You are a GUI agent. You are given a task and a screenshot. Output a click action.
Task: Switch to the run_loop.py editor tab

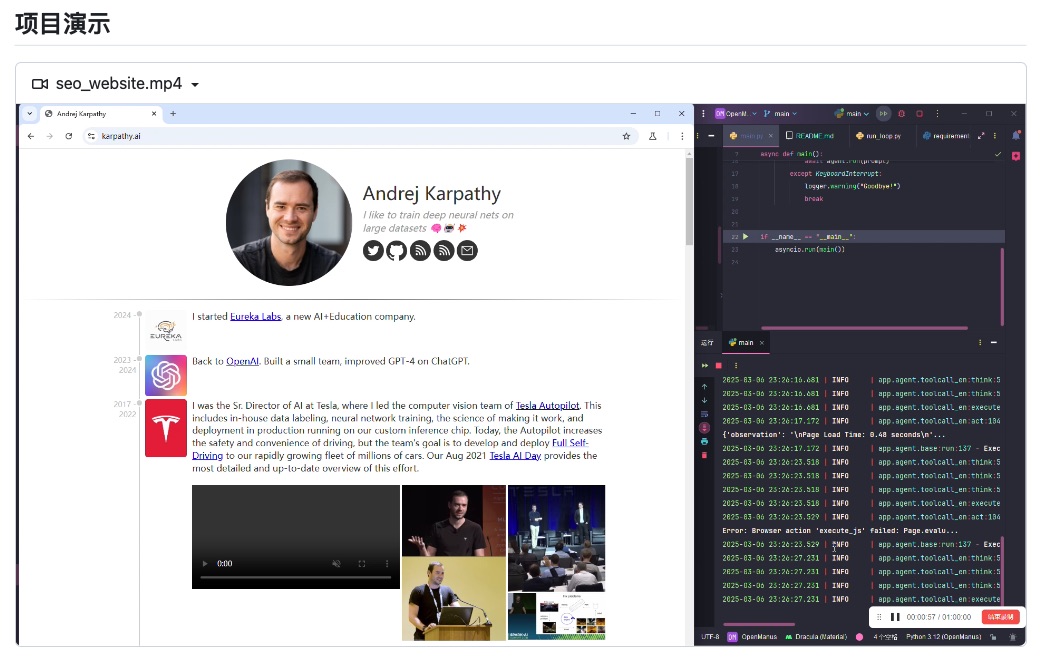click(880, 136)
